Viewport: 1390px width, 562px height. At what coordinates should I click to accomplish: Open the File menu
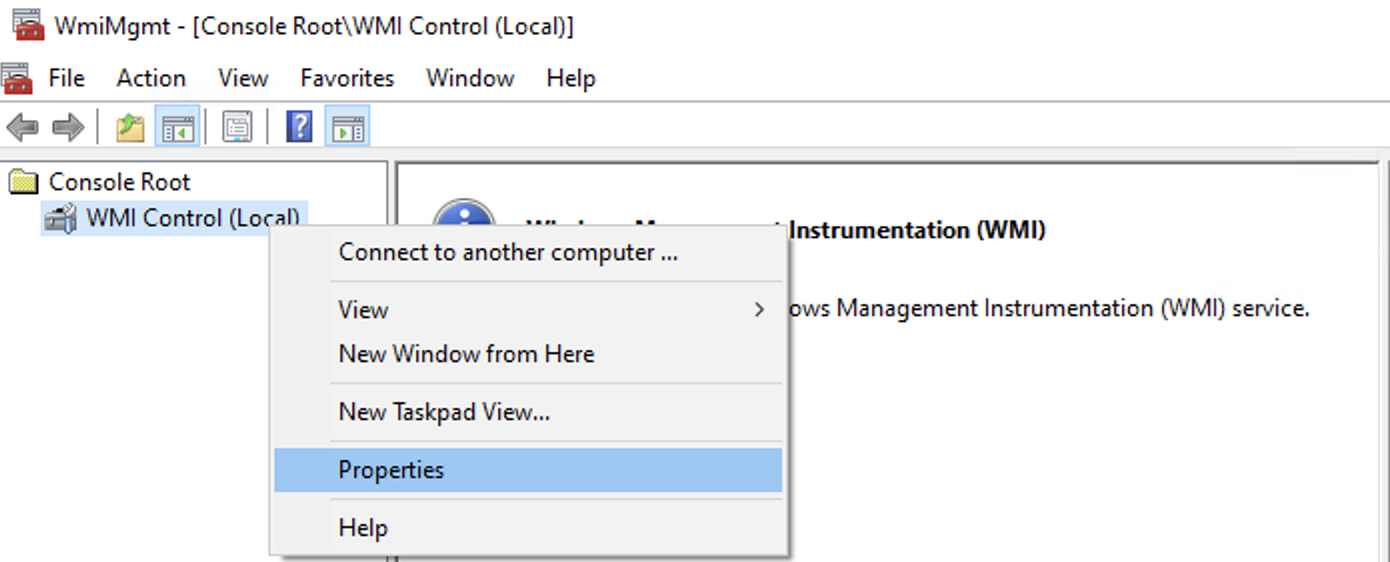pyautogui.click(x=67, y=78)
